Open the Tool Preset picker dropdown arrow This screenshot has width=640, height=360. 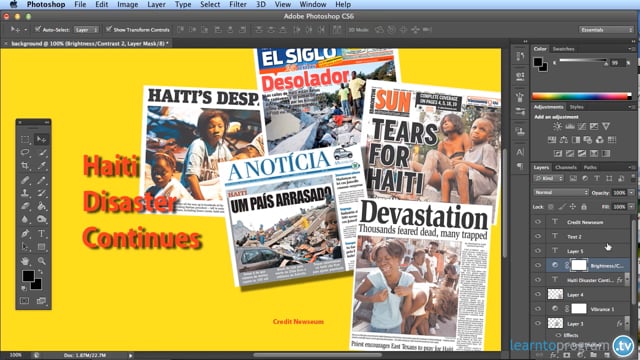click(x=25, y=30)
